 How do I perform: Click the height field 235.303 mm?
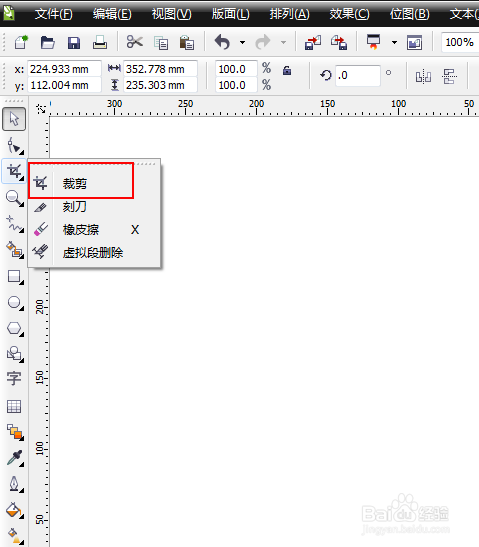point(160,85)
